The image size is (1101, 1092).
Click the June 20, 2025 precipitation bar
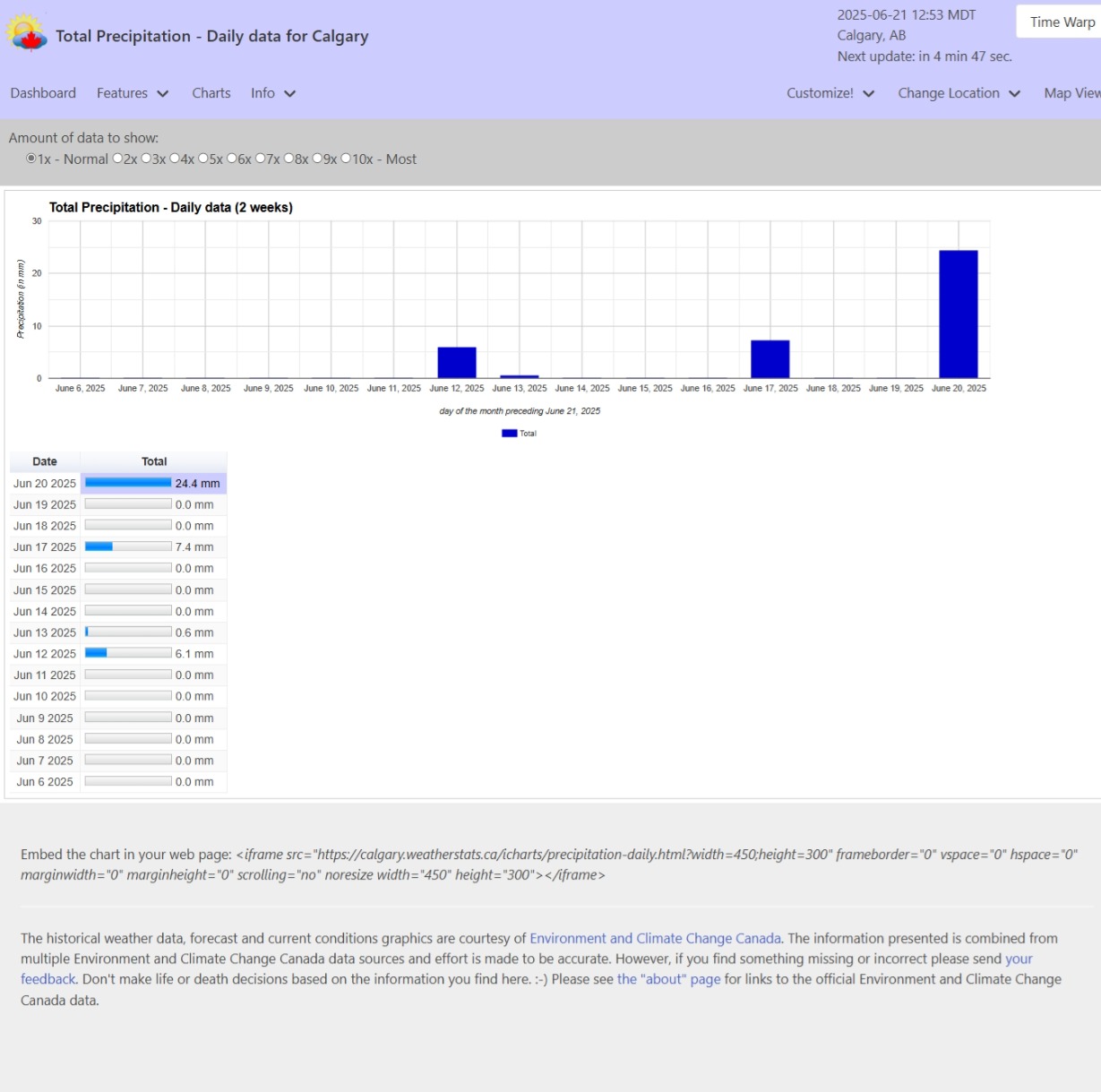959,314
